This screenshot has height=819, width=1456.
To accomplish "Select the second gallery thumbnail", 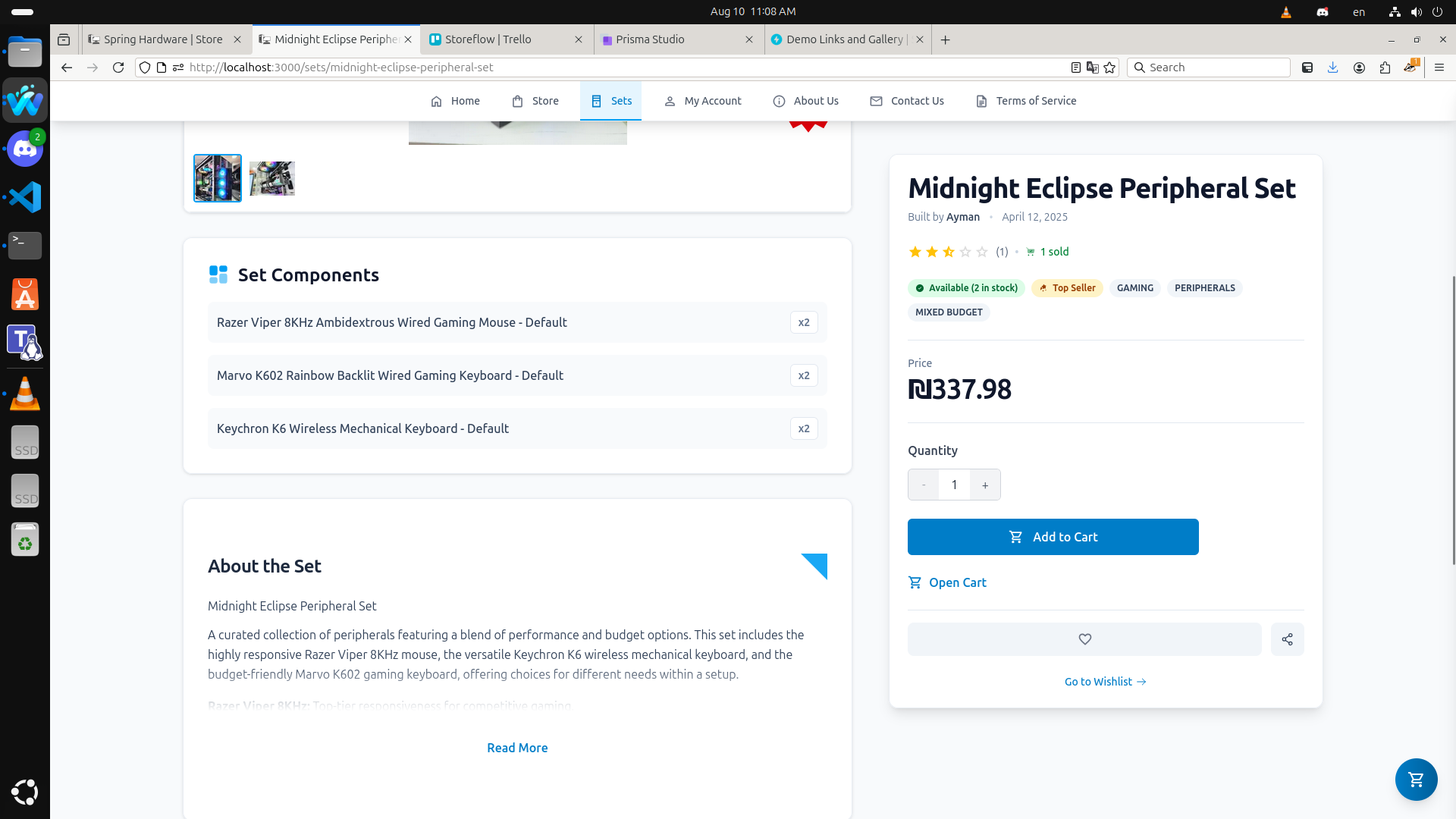I will [272, 178].
